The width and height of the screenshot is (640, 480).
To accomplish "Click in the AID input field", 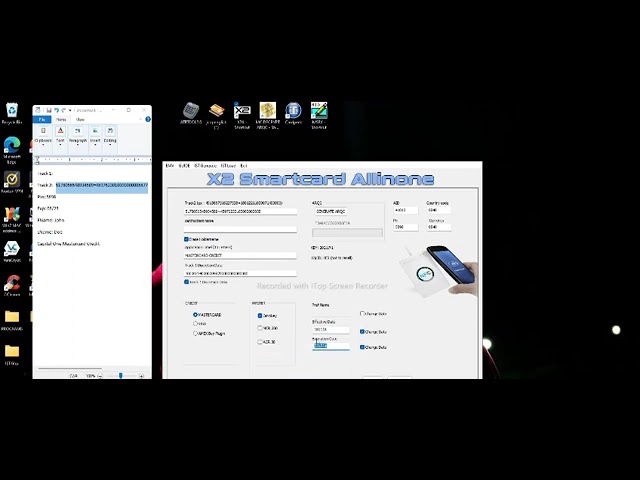I will pos(405,210).
